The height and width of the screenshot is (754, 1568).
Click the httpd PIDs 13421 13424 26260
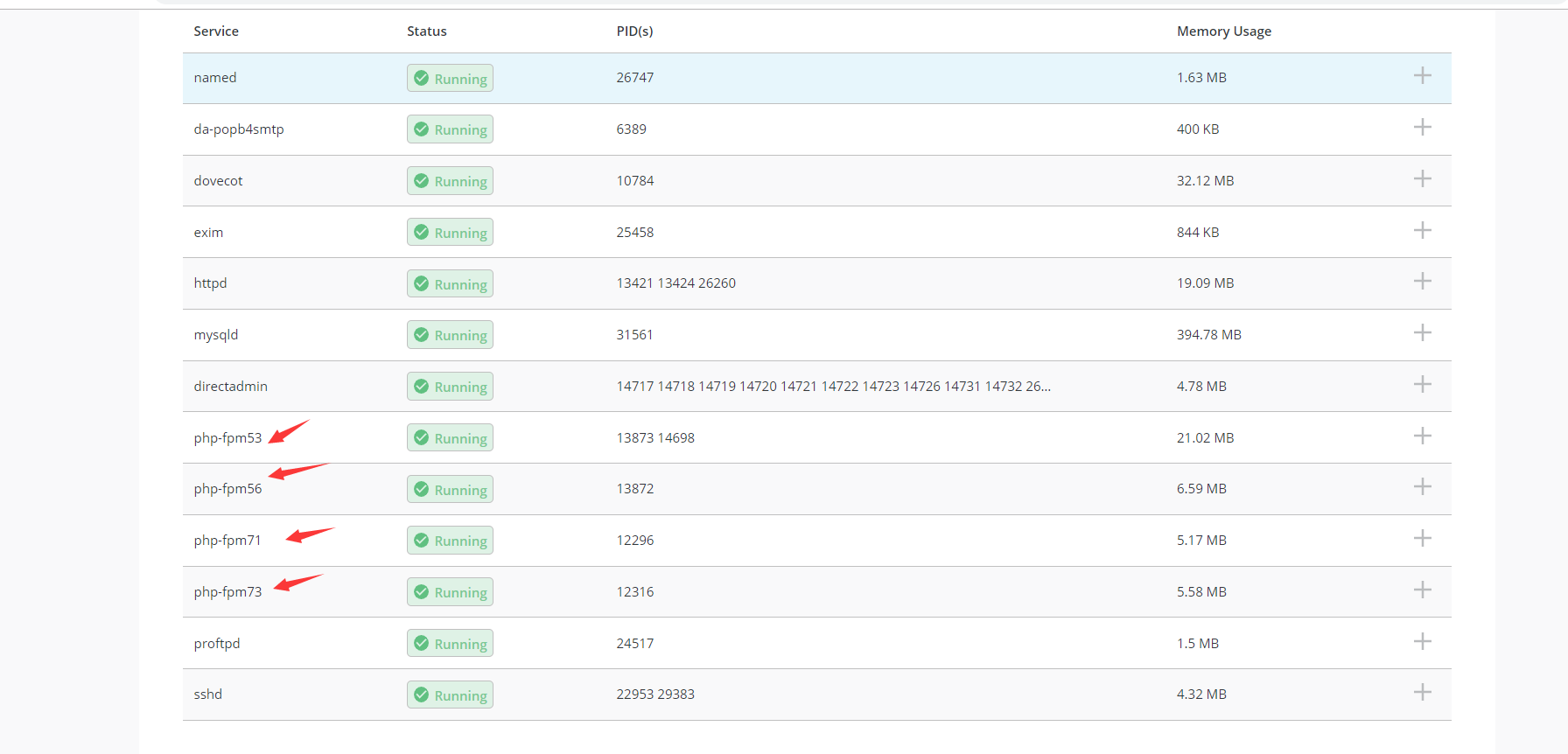[x=676, y=283]
